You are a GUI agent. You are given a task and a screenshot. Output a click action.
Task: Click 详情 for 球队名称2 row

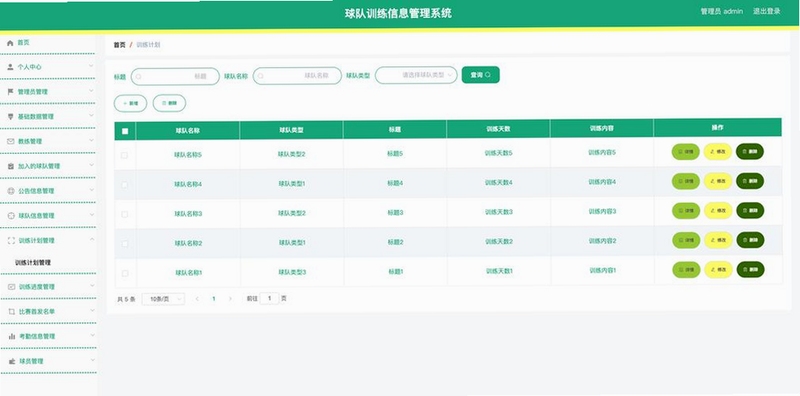tap(686, 240)
